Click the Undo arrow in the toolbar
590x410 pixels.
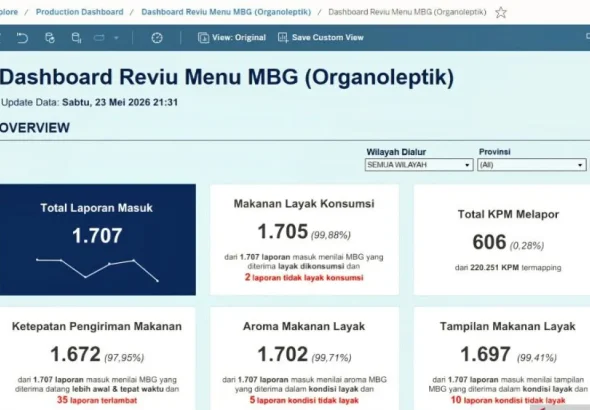[x=22, y=38]
